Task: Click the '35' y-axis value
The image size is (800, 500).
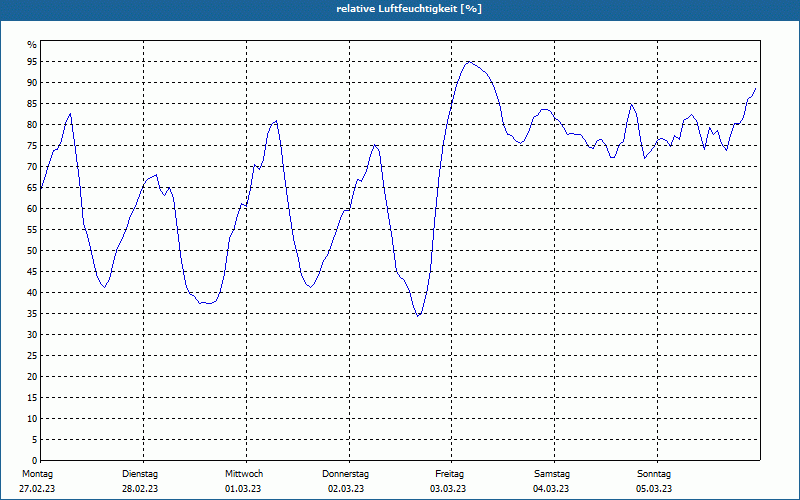Action: click(x=32, y=314)
